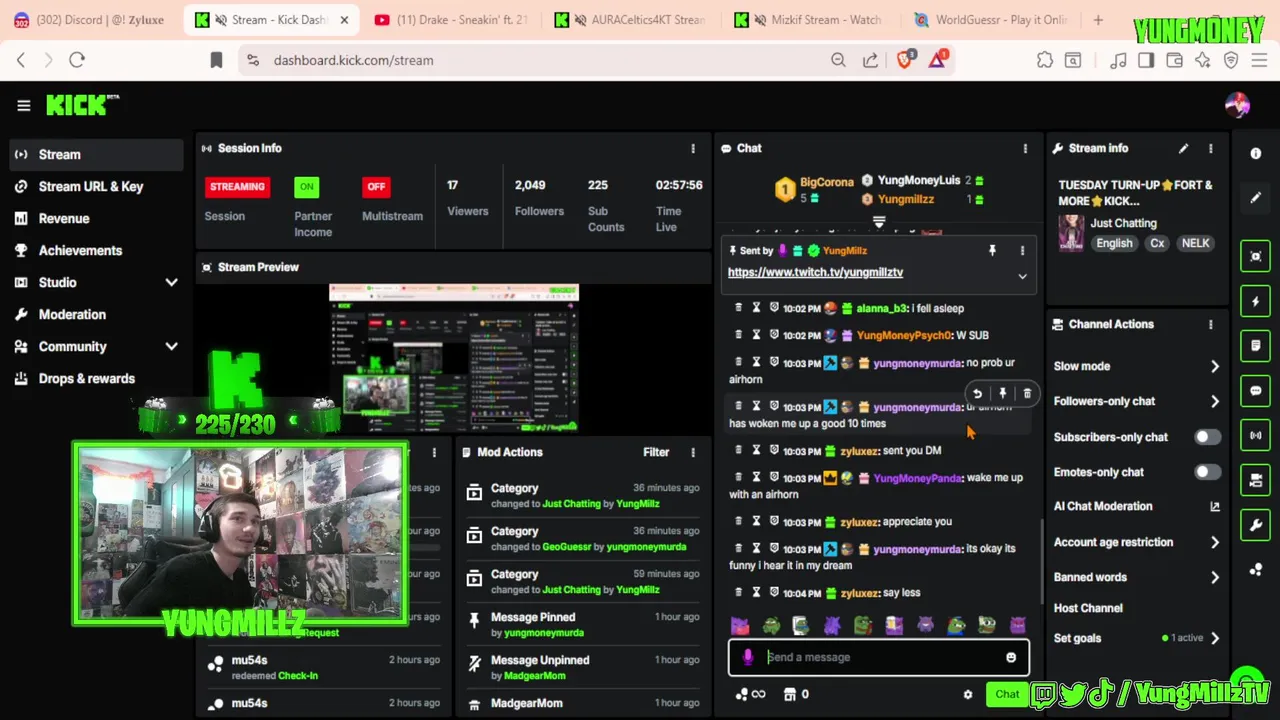Click the Stream Preview thumbnail
This screenshot has height=720, width=1280.
(454, 360)
